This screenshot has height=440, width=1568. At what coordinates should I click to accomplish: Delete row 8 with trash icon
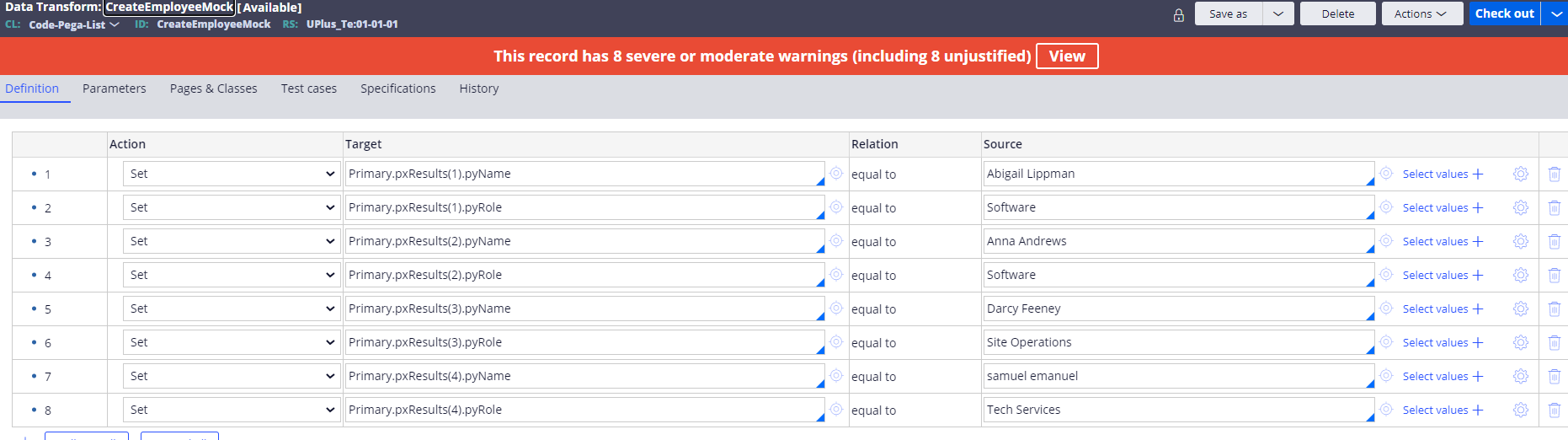[x=1555, y=410]
